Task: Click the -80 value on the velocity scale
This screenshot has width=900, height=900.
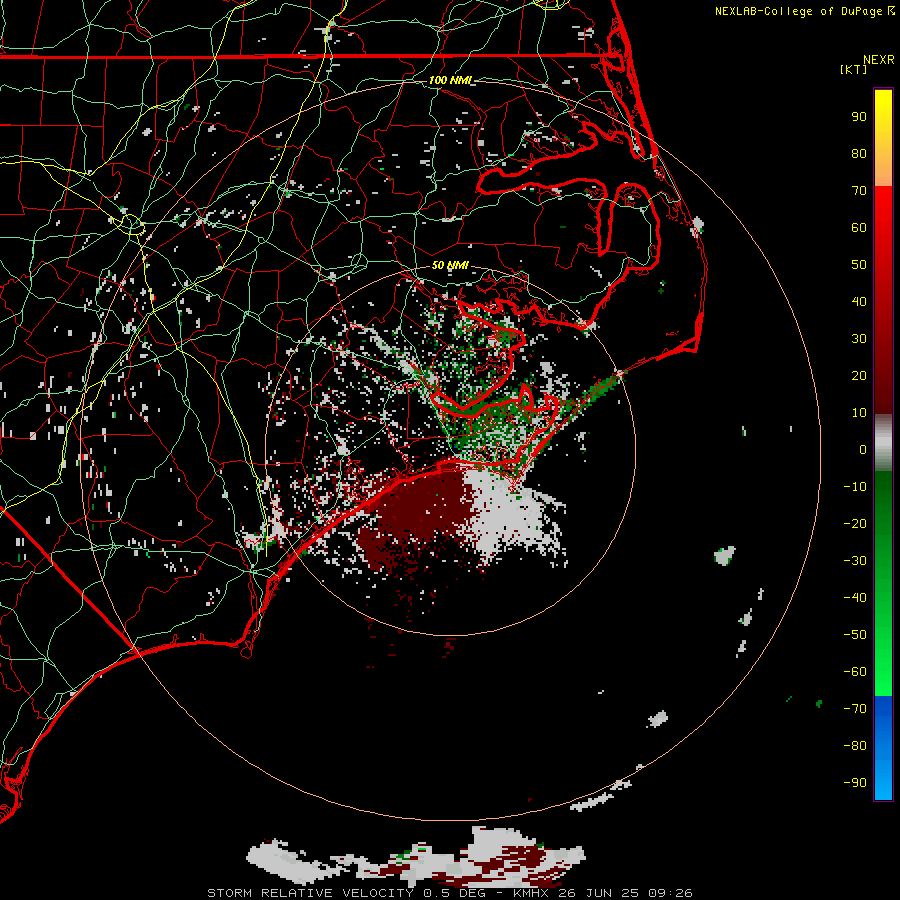Action: [x=855, y=746]
